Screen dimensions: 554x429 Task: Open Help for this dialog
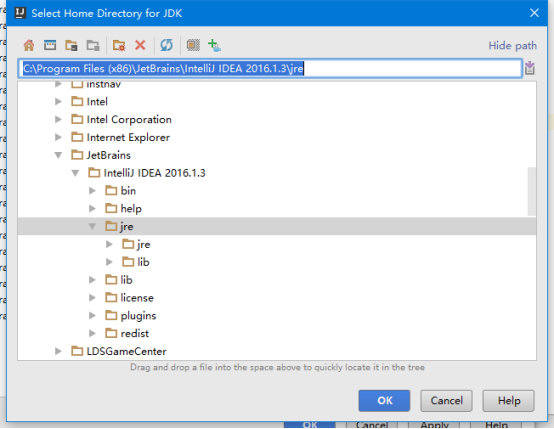[x=508, y=401]
